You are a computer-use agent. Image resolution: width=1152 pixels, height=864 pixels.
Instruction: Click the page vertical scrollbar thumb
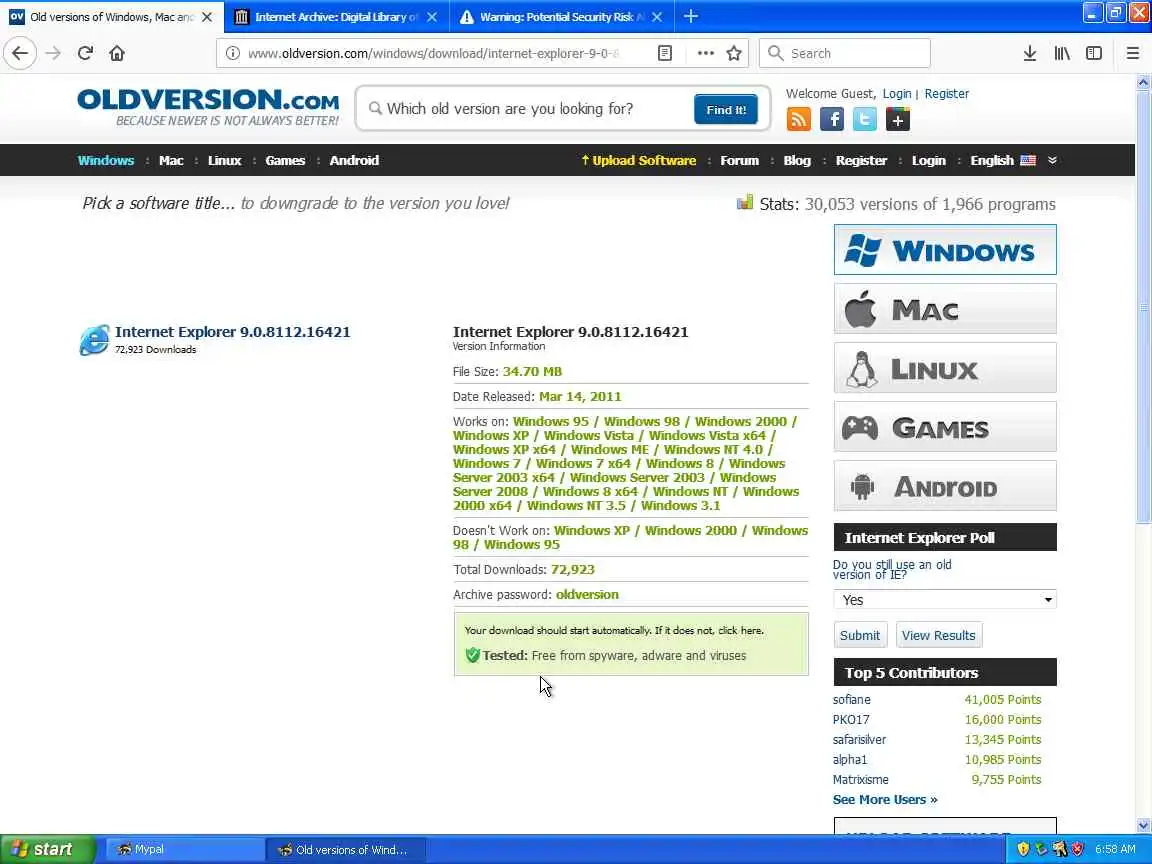1143,307
